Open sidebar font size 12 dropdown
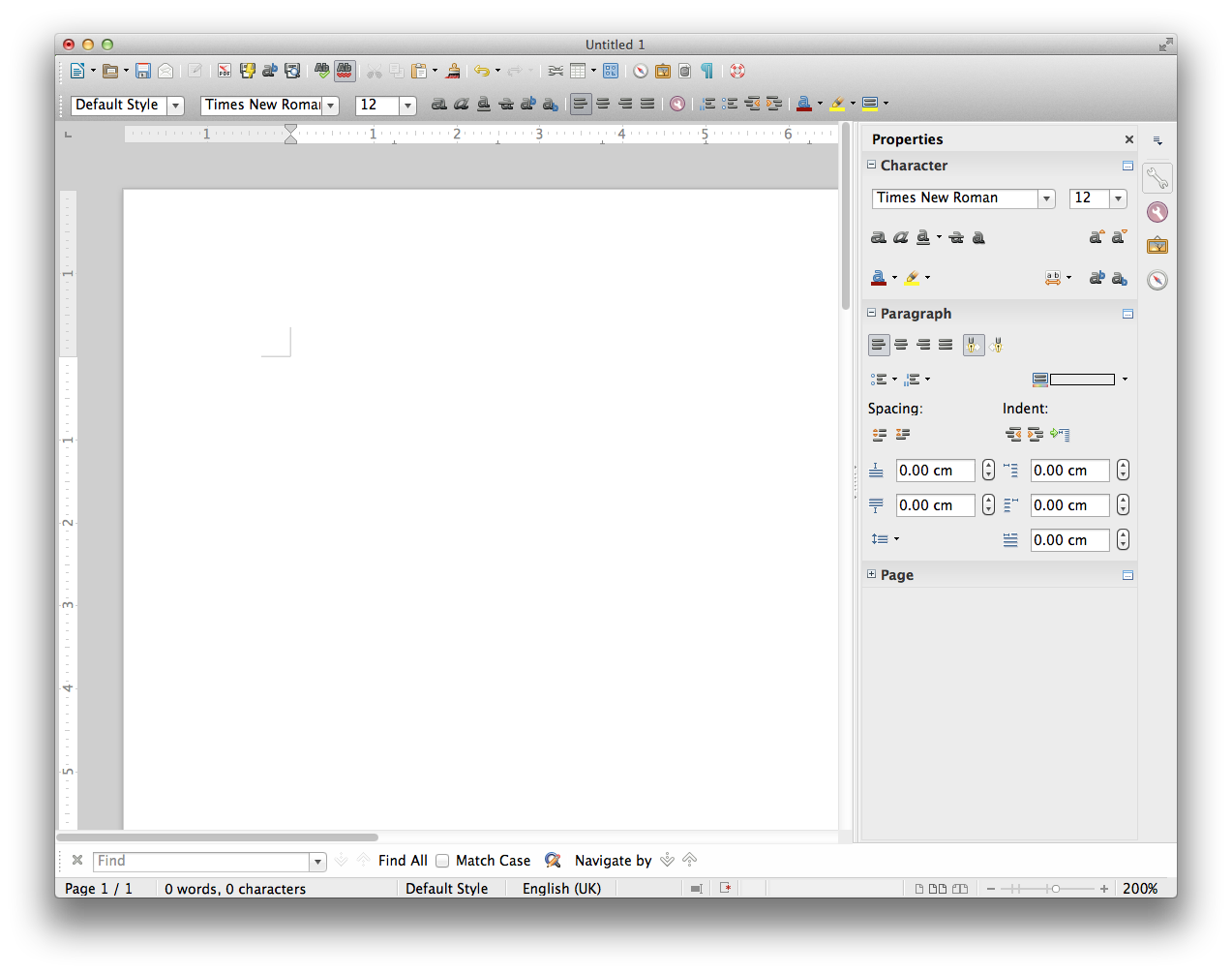The height and width of the screenshot is (974, 1232). click(1119, 198)
